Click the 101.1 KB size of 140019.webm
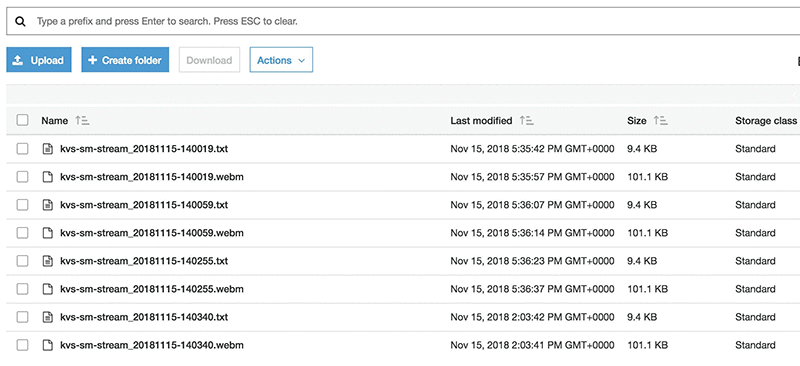This screenshot has height=366, width=800. [647, 177]
